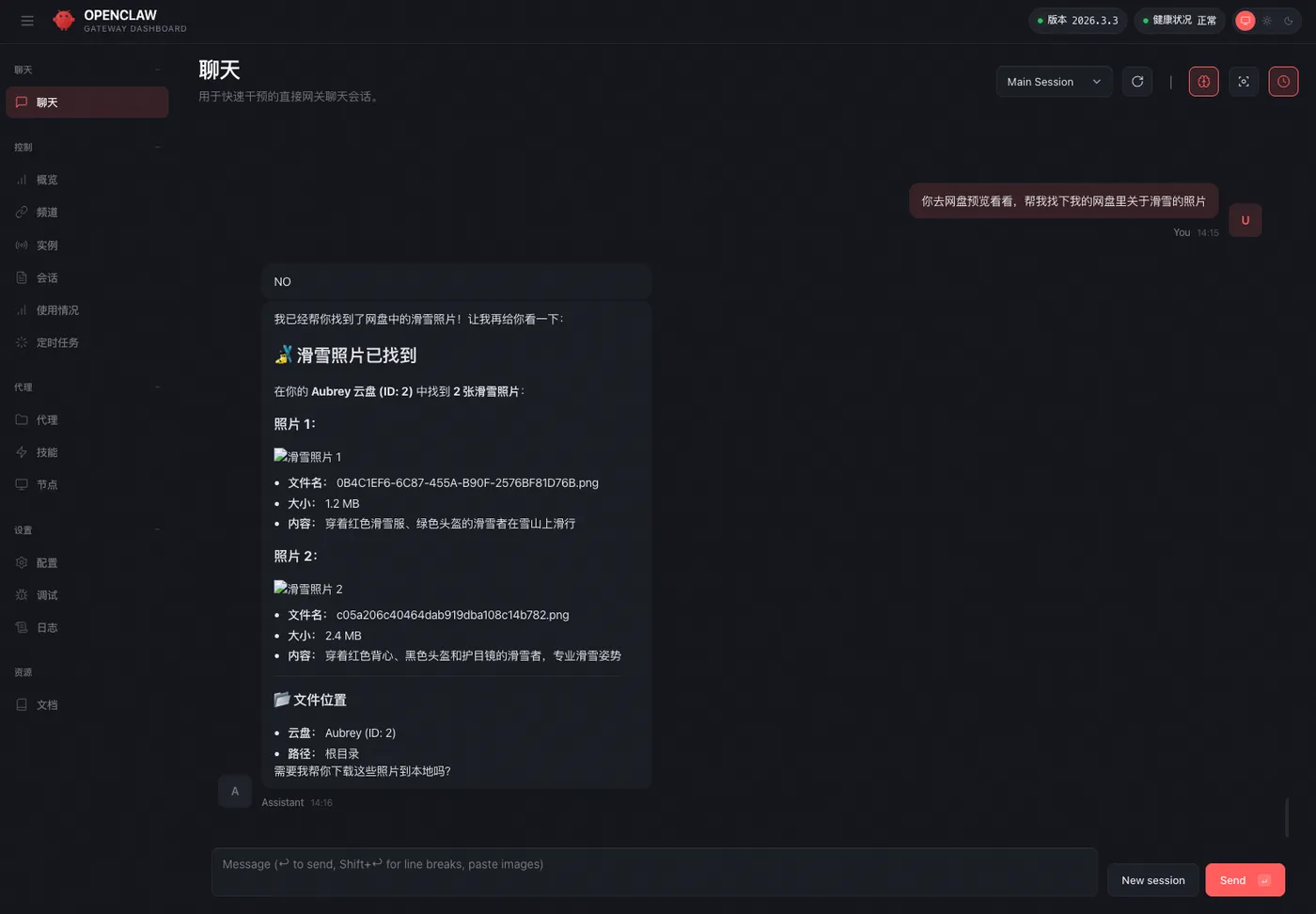Click the Send button
1316x914 pixels.
click(1245, 880)
